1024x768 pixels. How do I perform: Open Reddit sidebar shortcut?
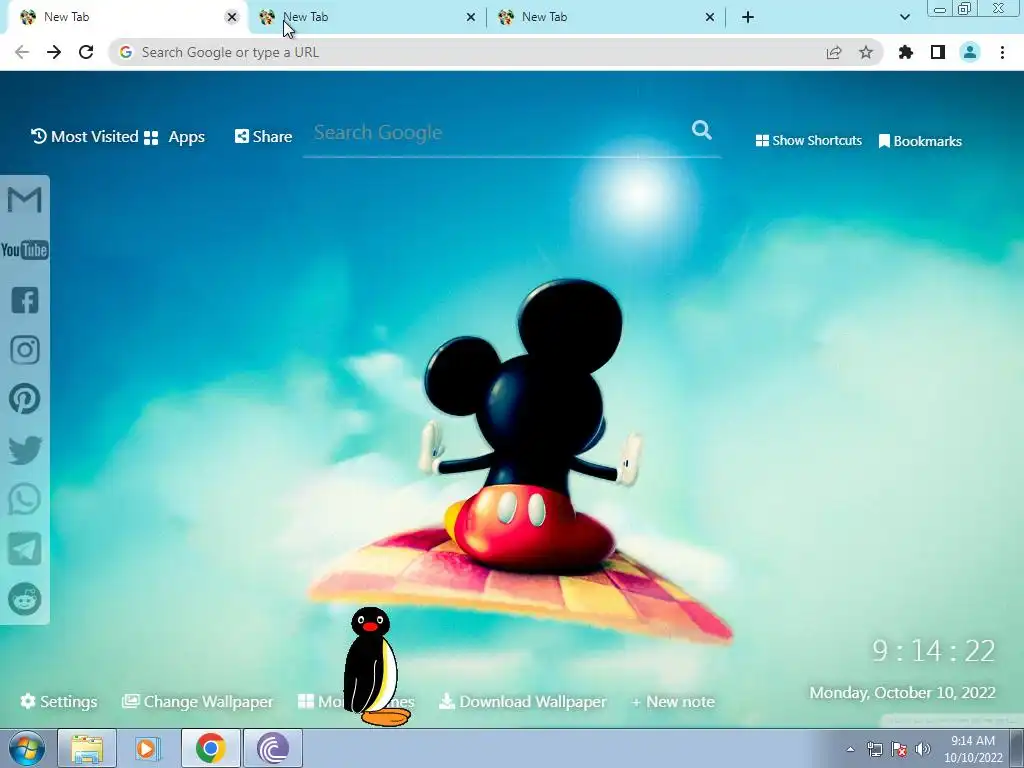pyautogui.click(x=25, y=599)
